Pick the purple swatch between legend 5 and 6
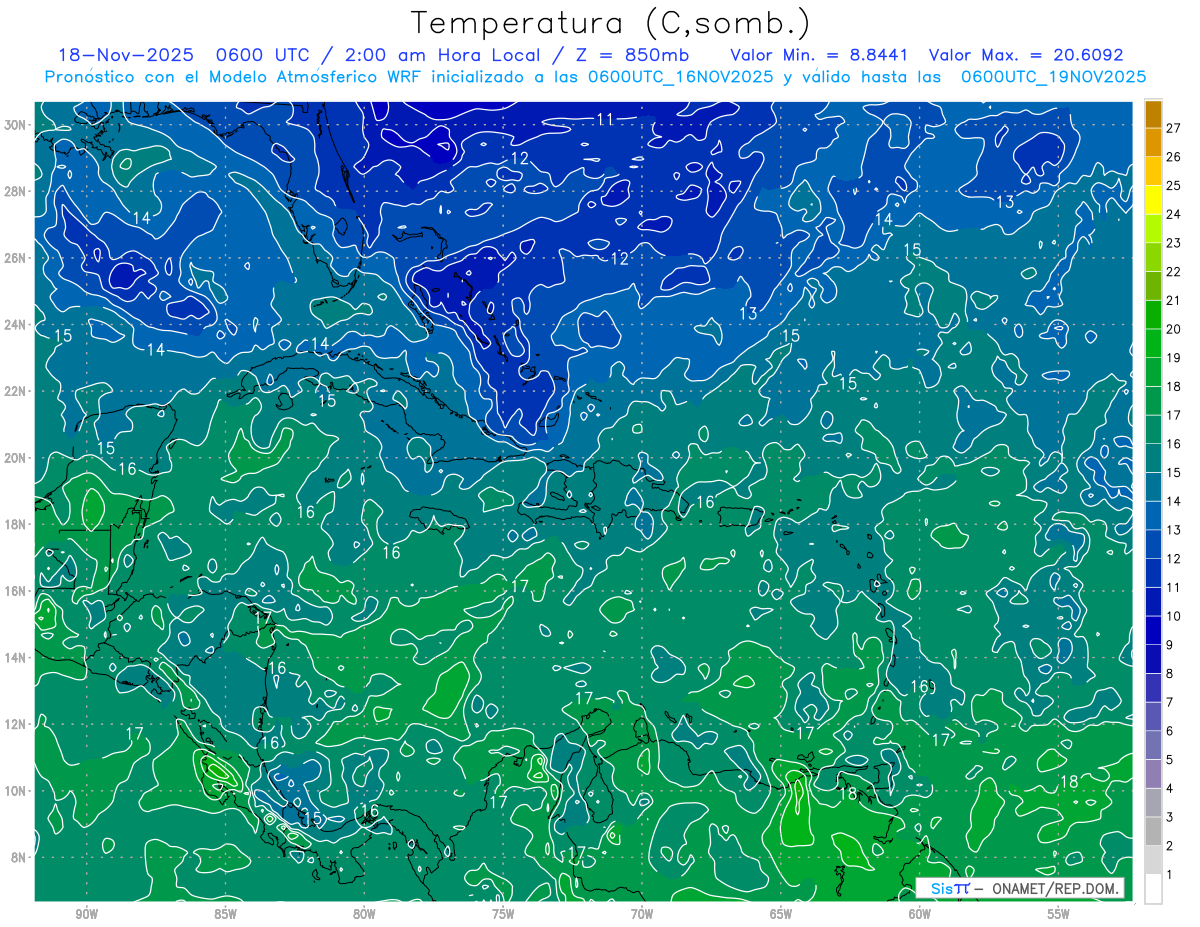 (1153, 745)
